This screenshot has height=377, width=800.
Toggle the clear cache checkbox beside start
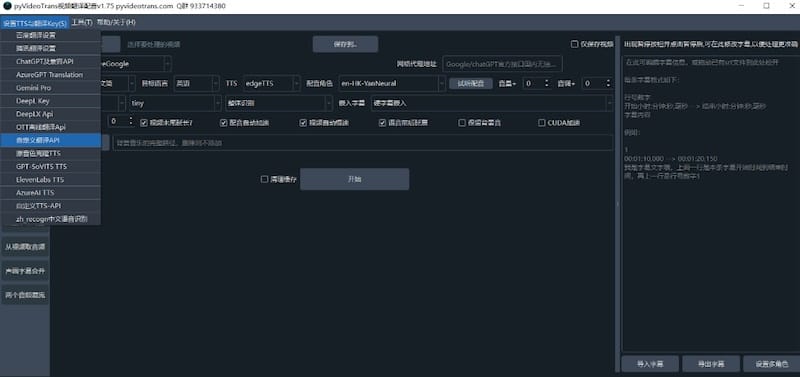tap(264, 179)
